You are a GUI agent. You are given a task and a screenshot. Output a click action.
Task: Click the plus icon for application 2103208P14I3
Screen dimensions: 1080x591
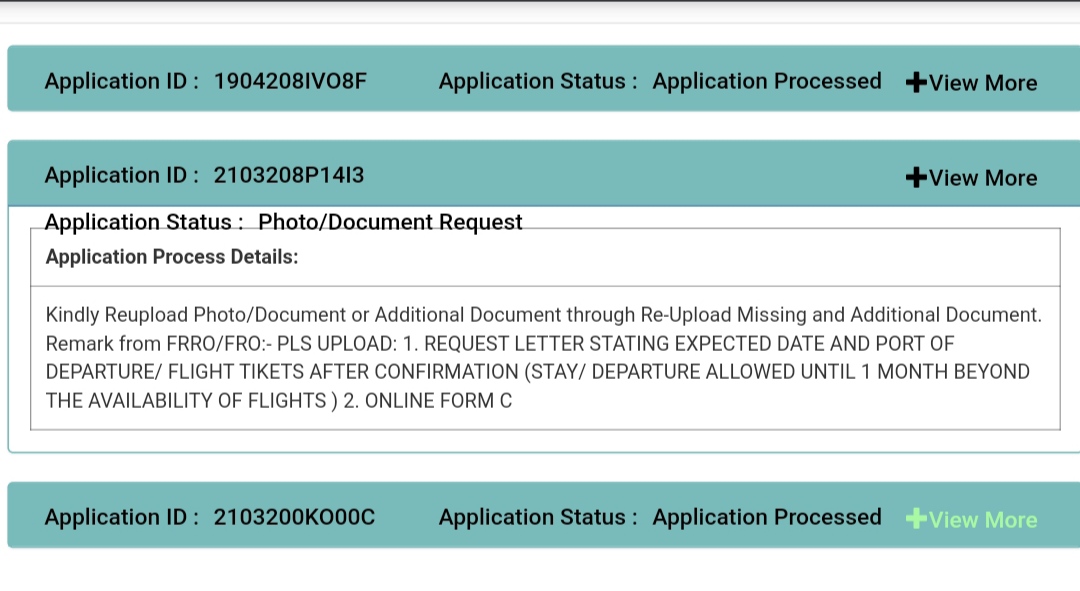coord(915,178)
